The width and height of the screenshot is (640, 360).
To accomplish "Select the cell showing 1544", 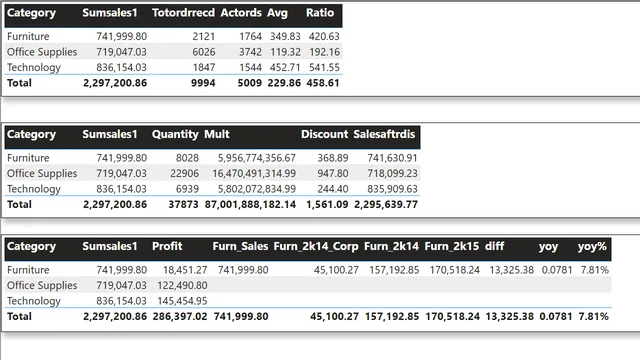I will click(250, 67).
